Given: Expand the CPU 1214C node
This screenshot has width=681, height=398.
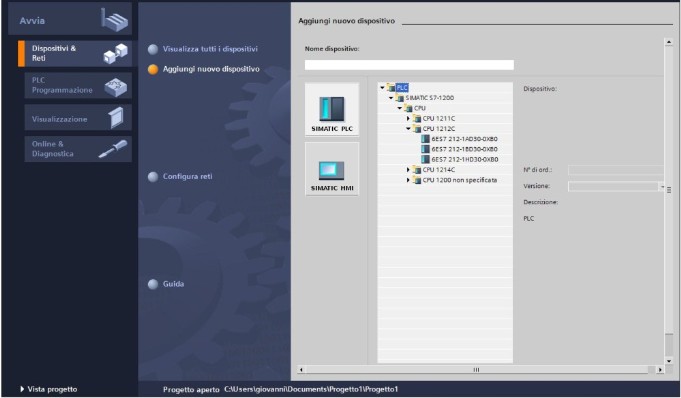Looking at the screenshot, I should click(x=408, y=169).
